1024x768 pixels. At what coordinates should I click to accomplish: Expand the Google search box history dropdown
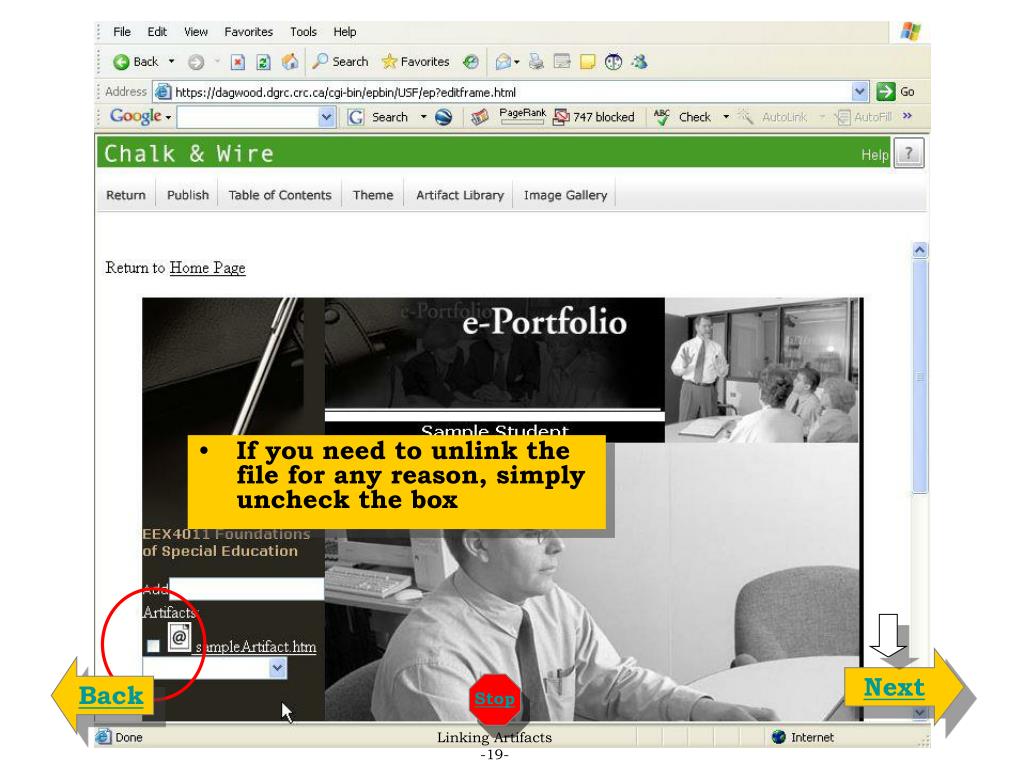(327, 118)
